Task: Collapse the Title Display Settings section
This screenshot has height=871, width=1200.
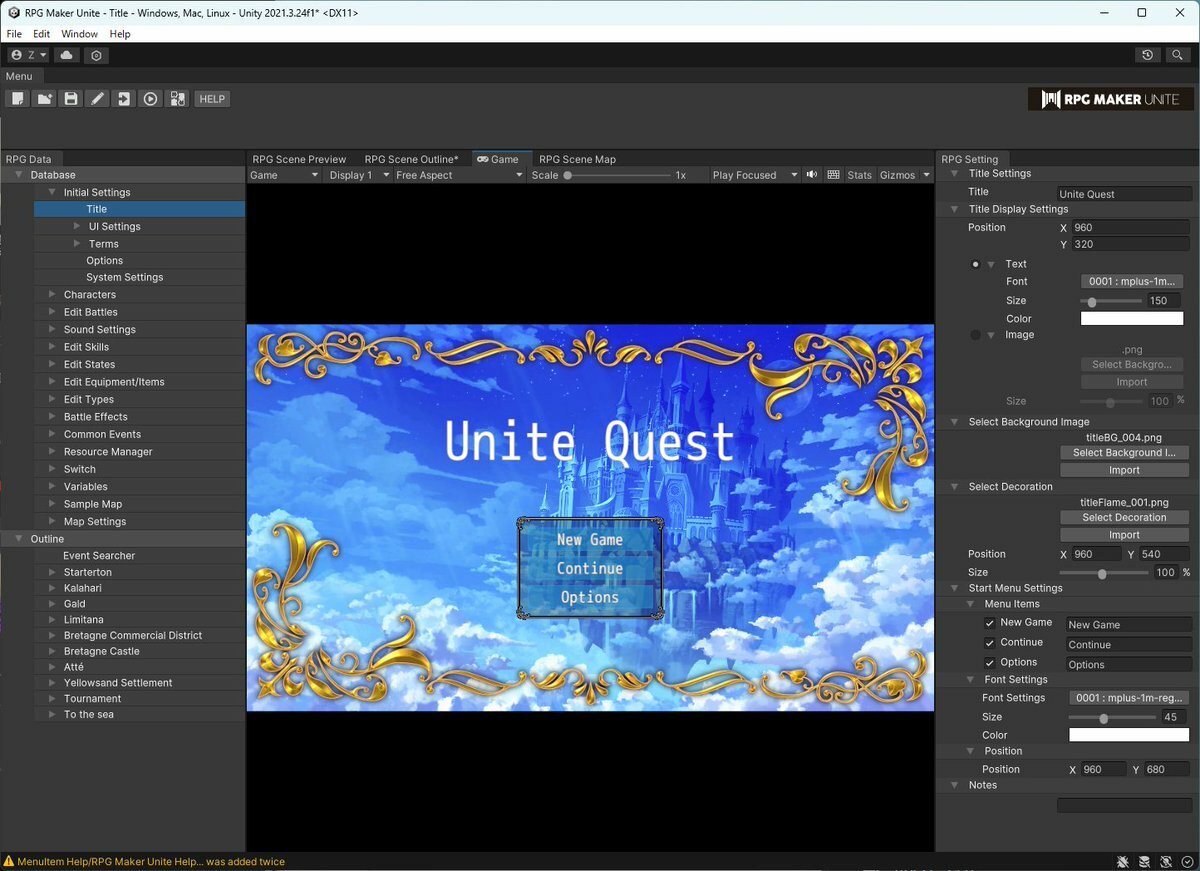Action: pyautogui.click(x=955, y=210)
